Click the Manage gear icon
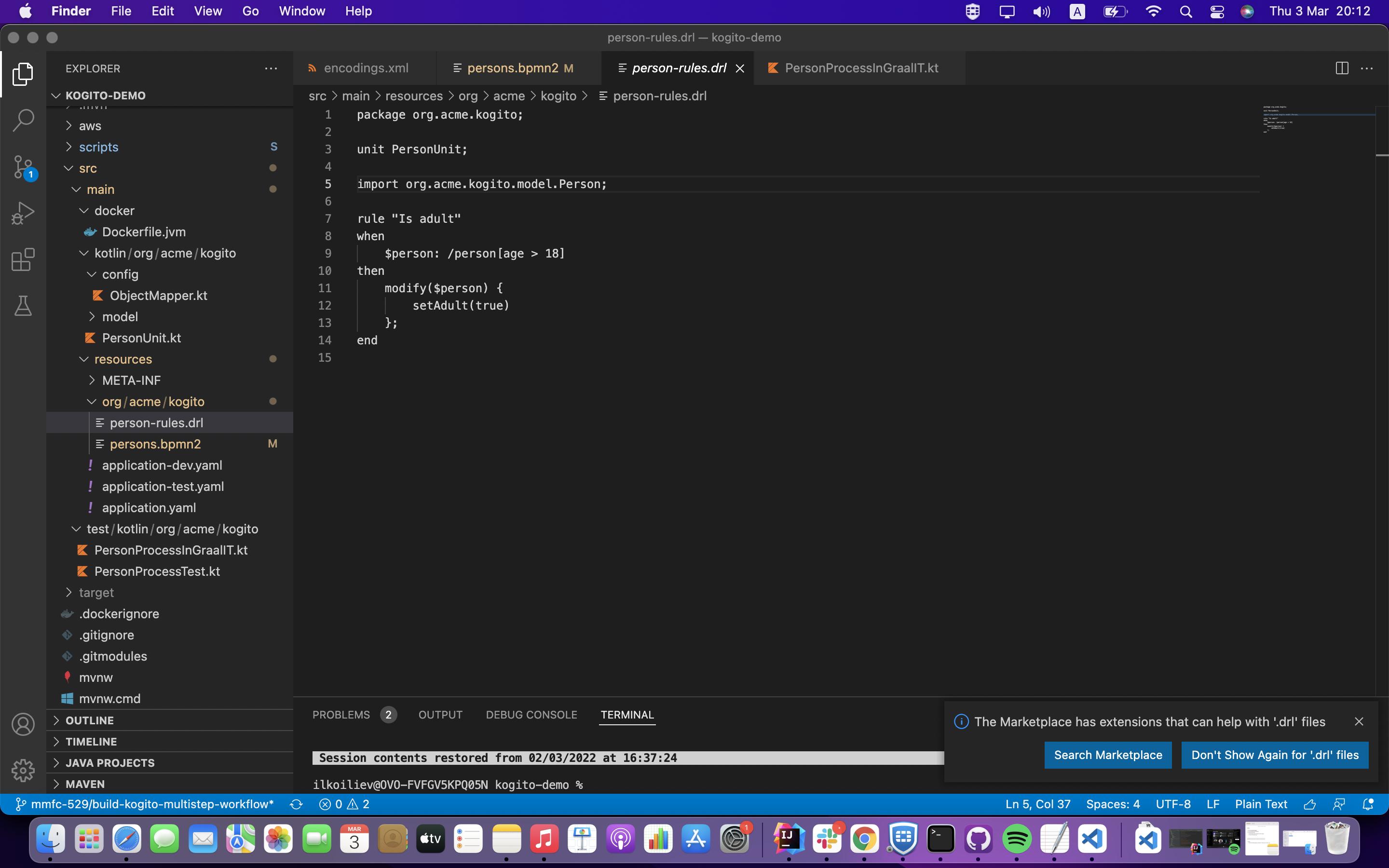Image resolution: width=1389 pixels, height=868 pixels. point(23,770)
